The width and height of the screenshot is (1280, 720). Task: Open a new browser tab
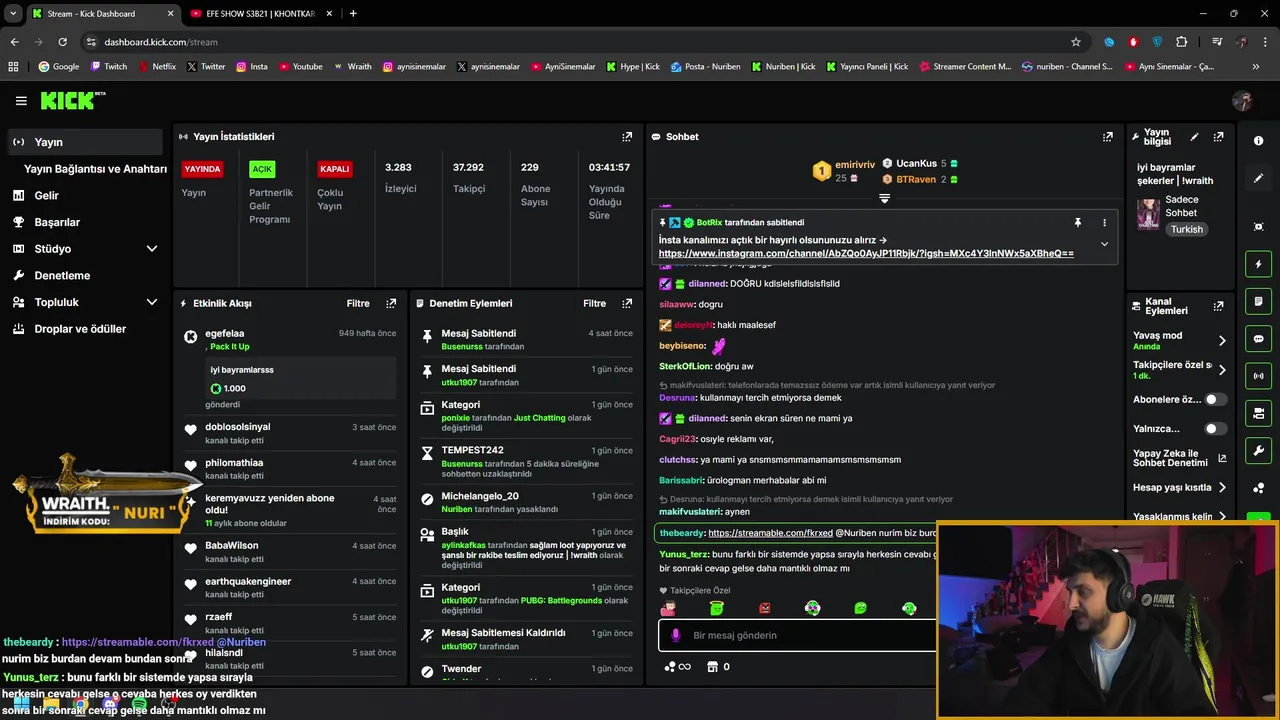[353, 14]
